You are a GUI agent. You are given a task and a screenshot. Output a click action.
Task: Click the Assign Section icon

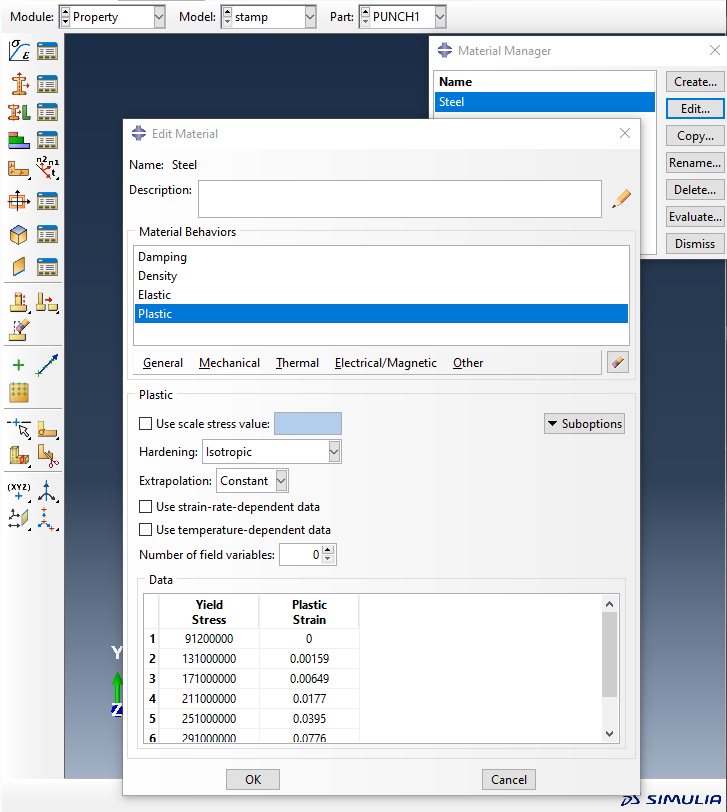click(x=19, y=112)
